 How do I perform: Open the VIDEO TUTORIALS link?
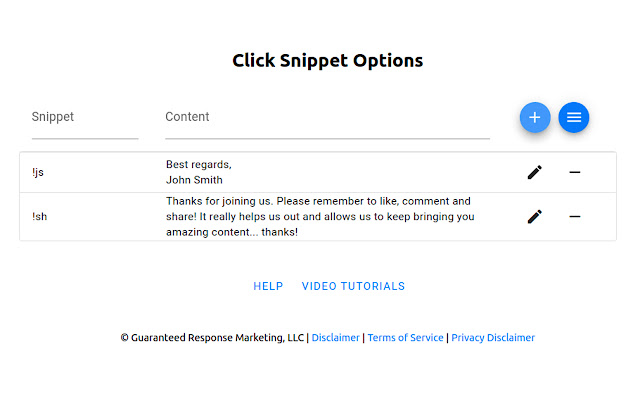[x=353, y=286]
